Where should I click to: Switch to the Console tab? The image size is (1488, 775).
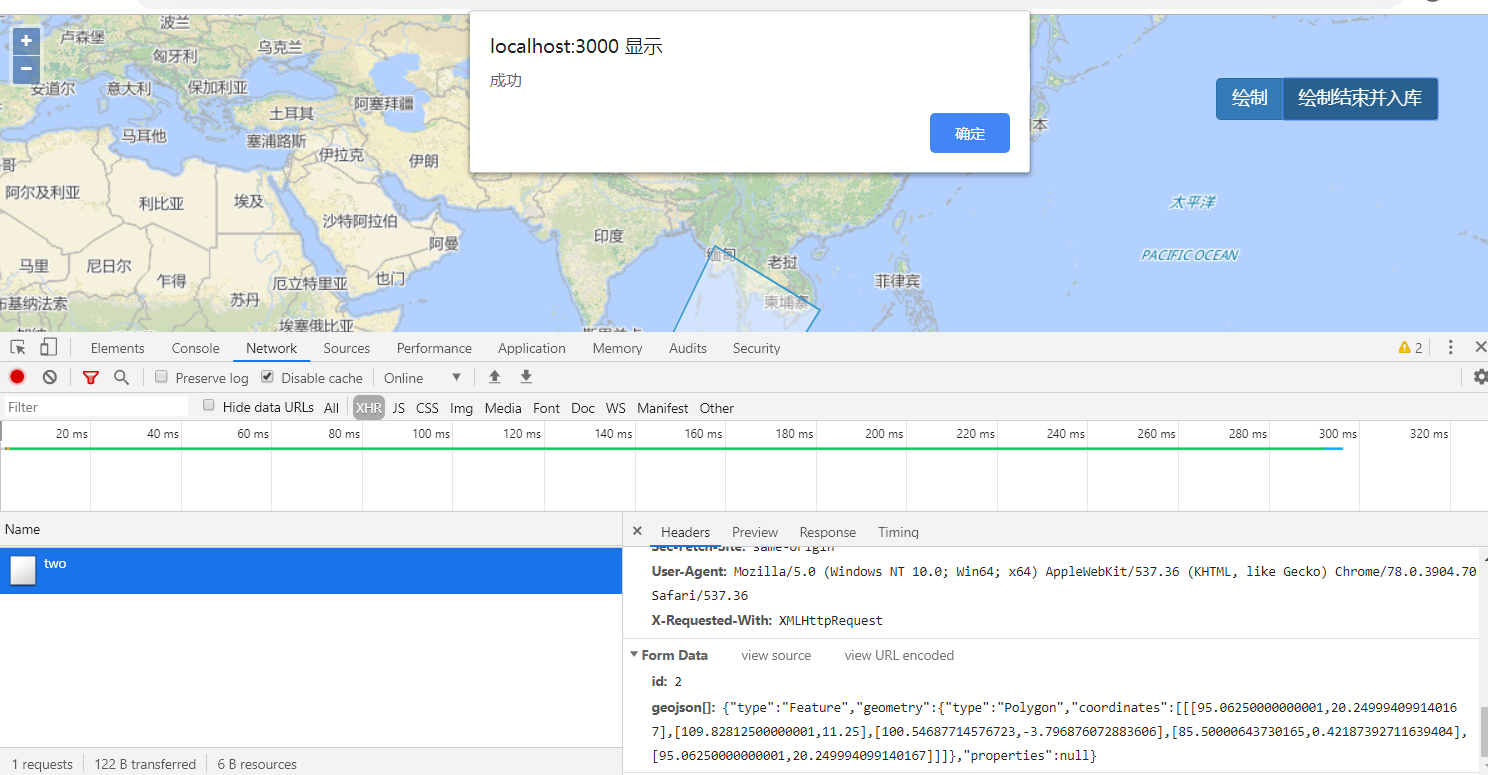[196, 348]
